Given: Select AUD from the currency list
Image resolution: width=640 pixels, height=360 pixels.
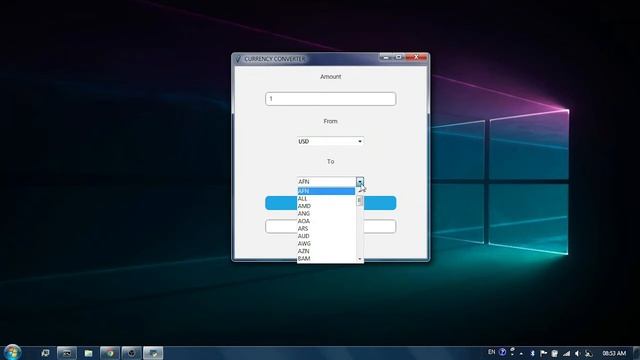Looking at the screenshot, I should pos(326,236).
